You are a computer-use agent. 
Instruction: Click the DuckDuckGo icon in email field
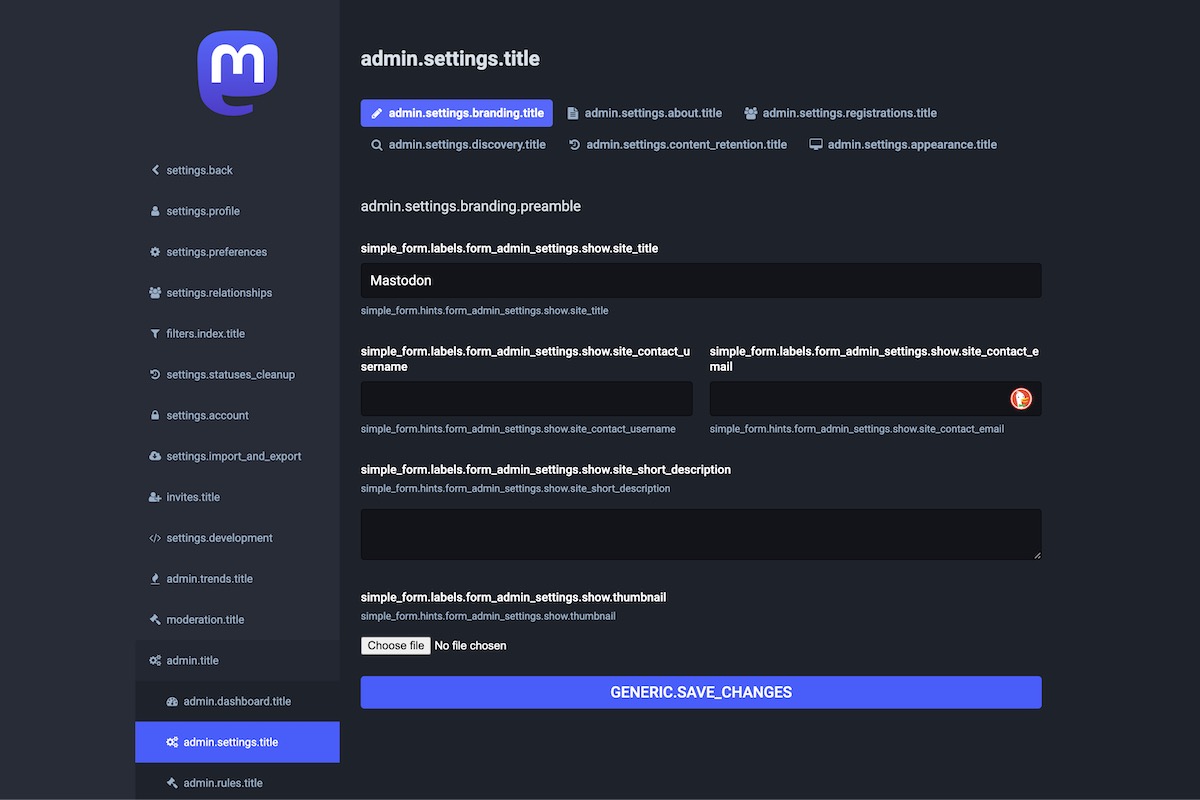tap(1021, 399)
